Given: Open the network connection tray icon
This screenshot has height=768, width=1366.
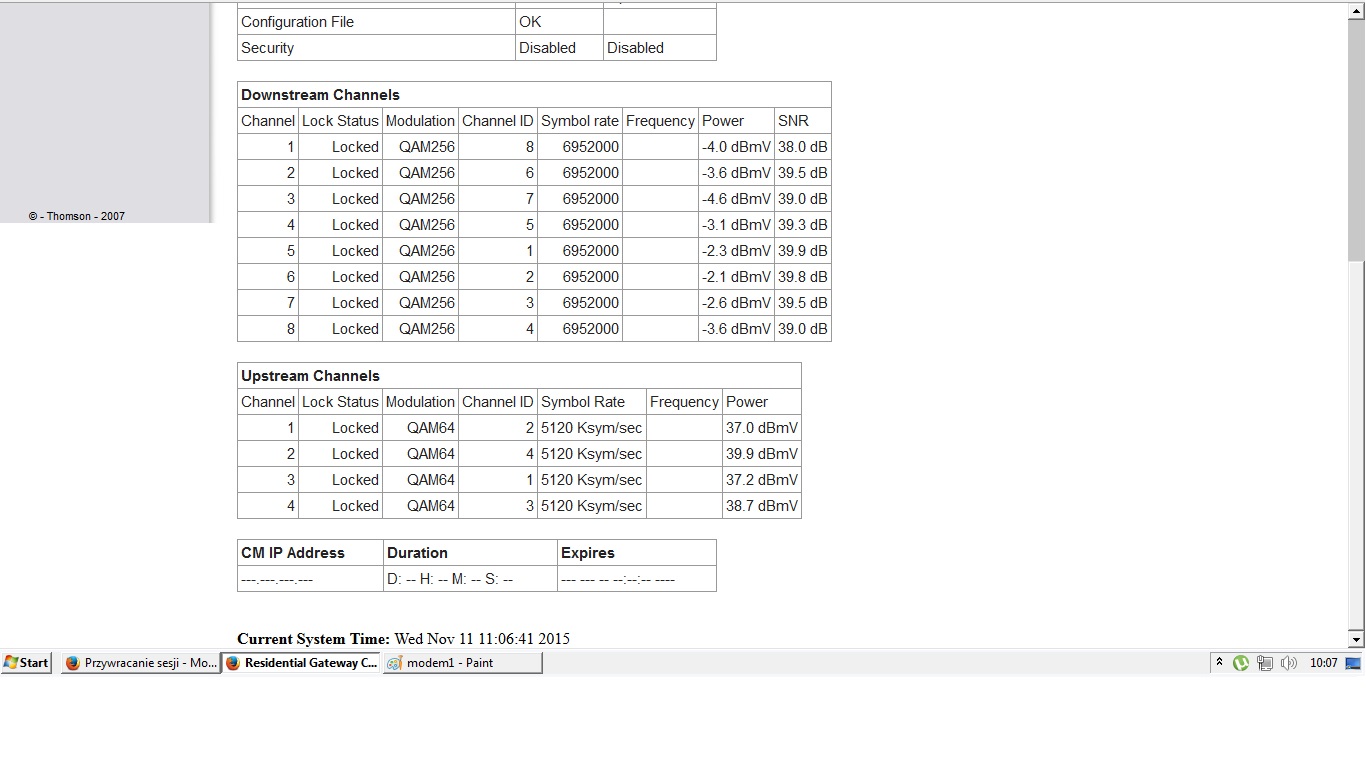Looking at the screenshot, I should click(x=1265, y=662).
